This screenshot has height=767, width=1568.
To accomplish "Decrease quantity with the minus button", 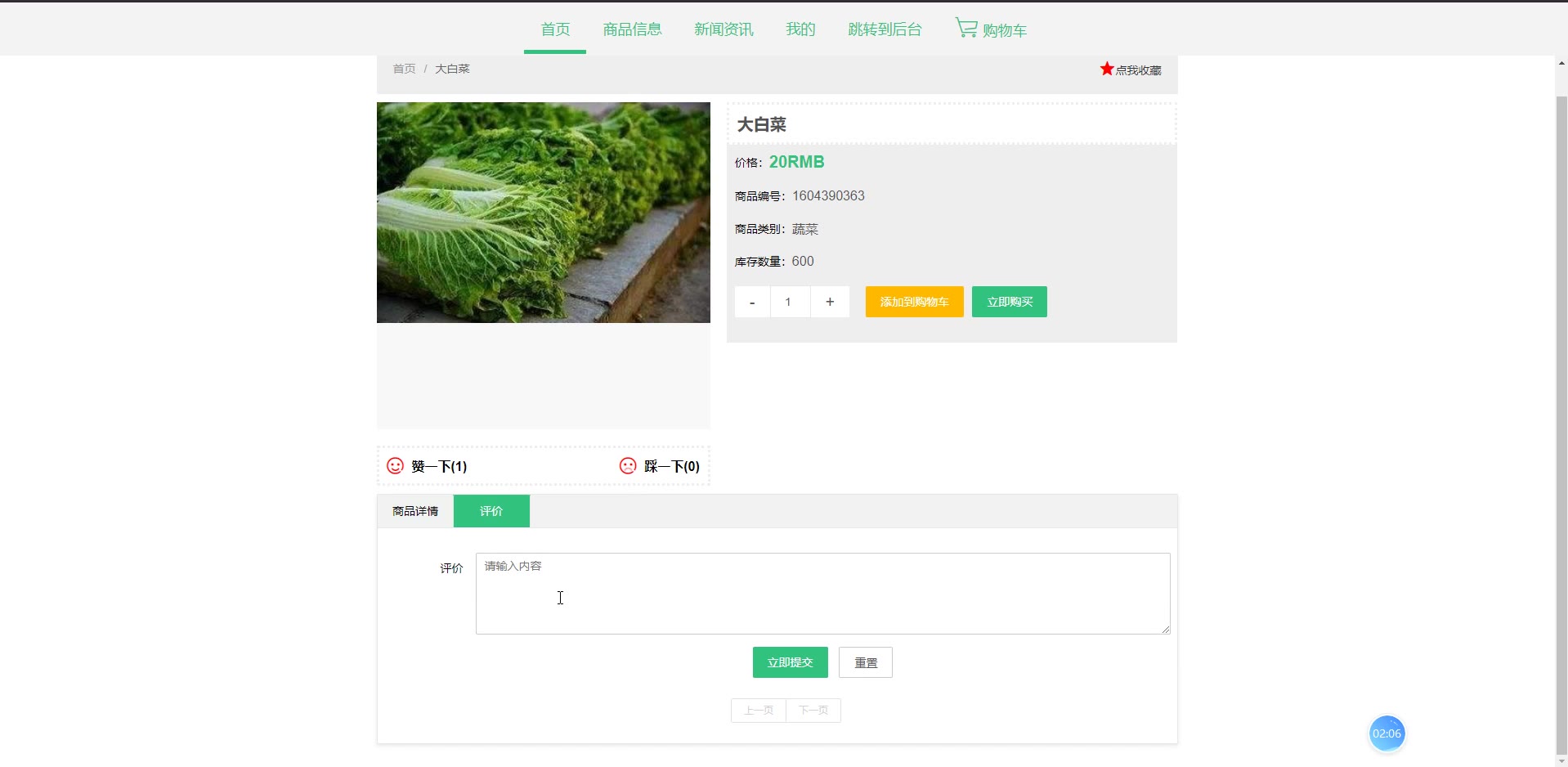I will 752,302.
